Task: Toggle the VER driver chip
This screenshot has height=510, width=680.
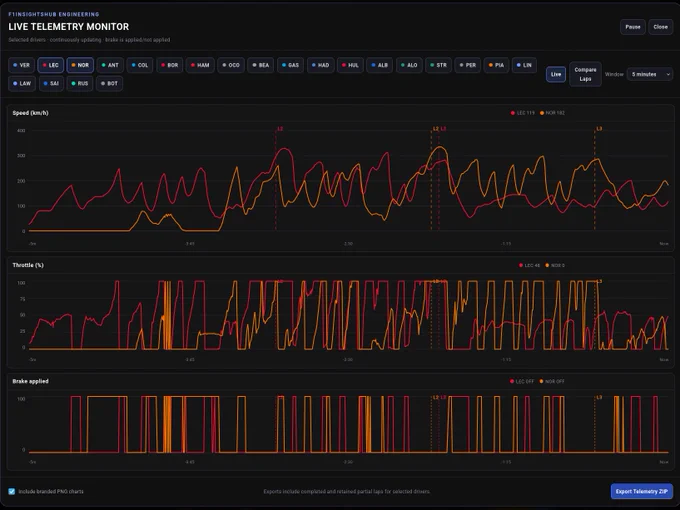Action: pyautogui.click(x=21, y=65)
